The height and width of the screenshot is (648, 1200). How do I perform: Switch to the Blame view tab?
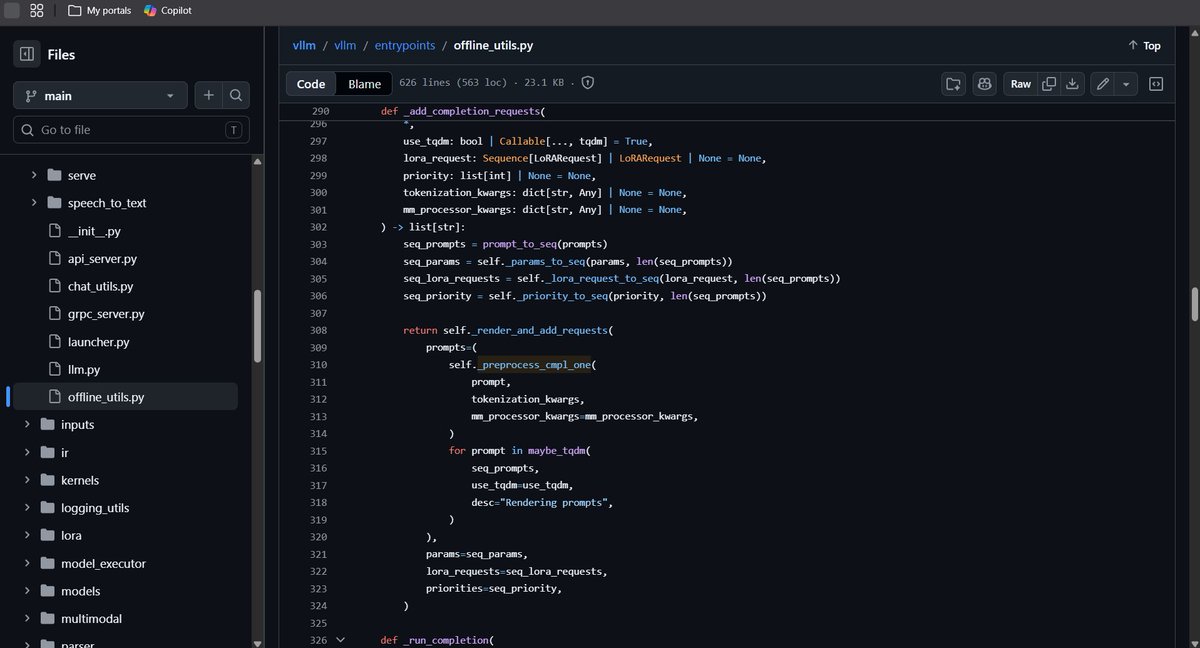point(364,84)
